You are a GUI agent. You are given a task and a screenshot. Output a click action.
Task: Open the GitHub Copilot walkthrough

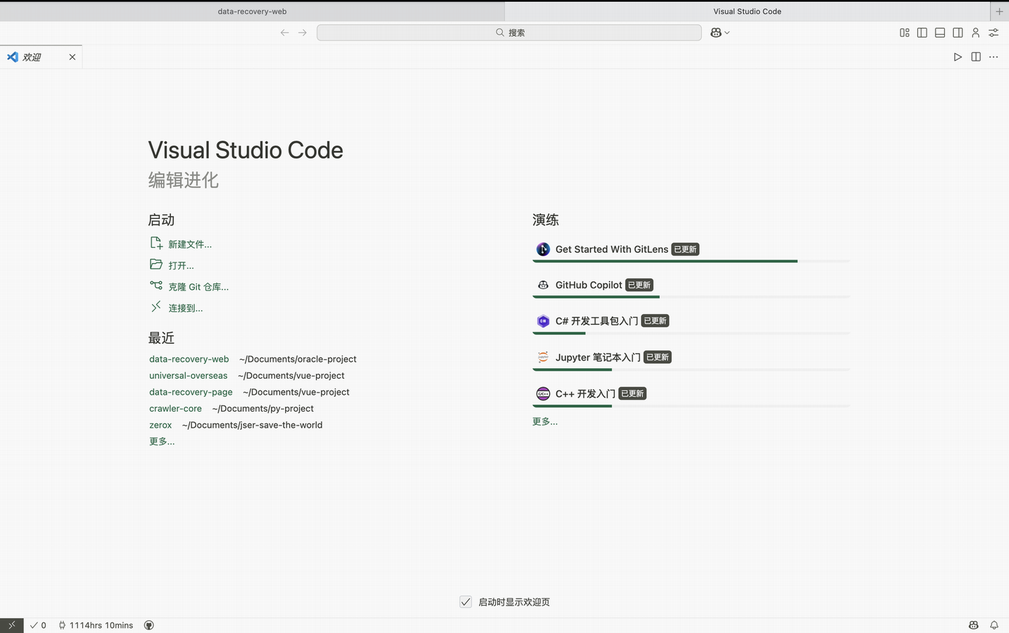coord(691,286)
